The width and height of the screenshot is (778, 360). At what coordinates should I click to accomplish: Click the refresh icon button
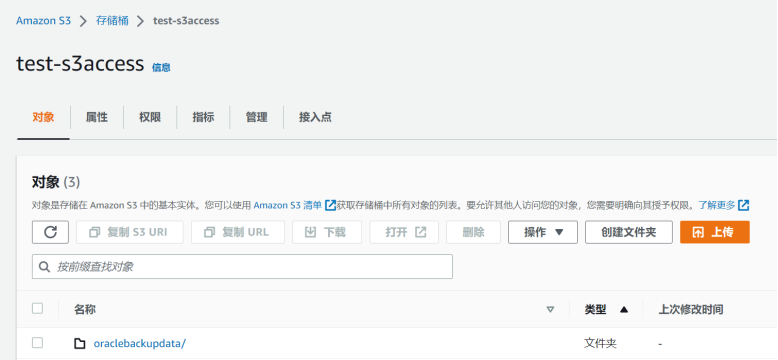tap(50, 232)
